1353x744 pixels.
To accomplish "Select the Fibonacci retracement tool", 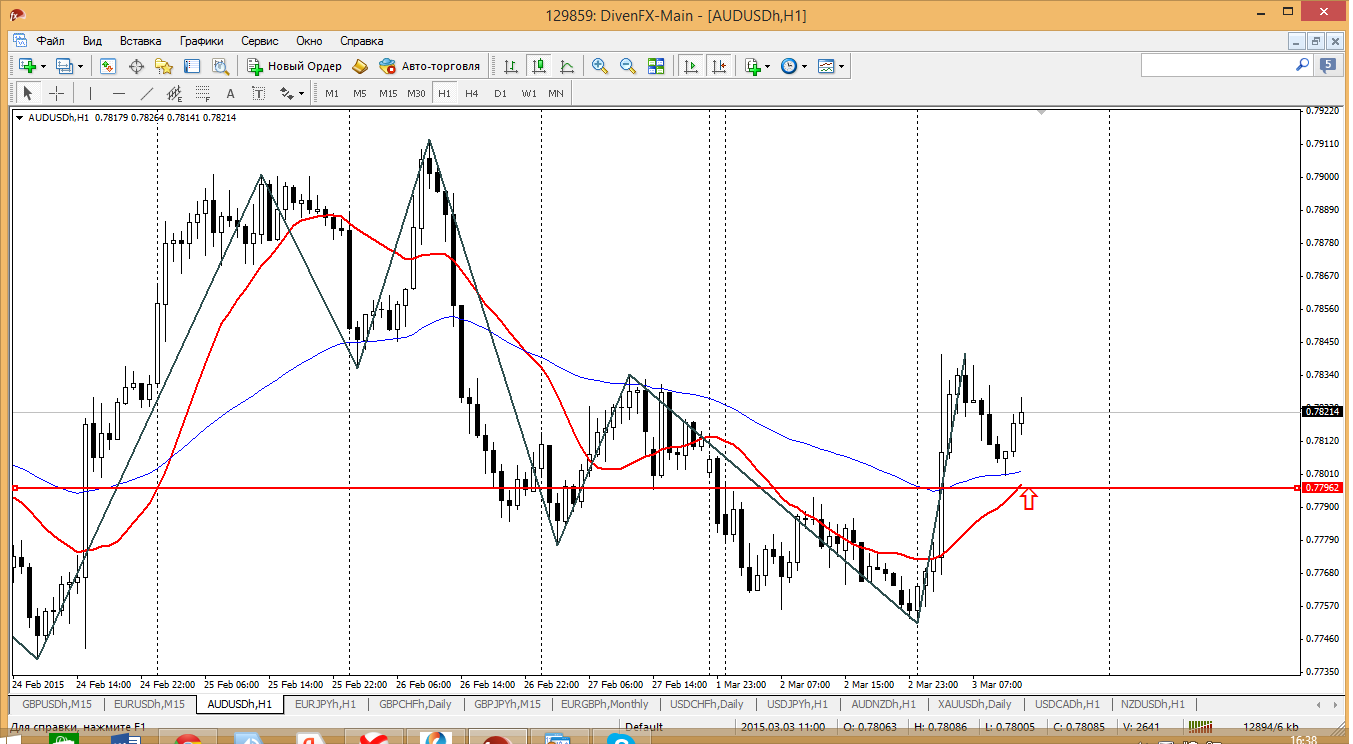I will tap(203, 93).
